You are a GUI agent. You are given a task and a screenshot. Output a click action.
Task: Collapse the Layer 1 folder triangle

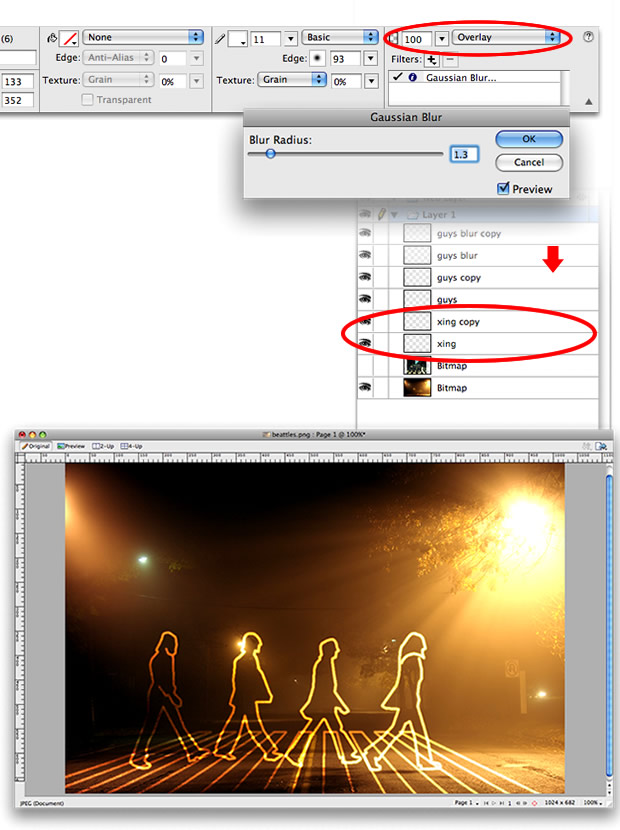[394, 214]
